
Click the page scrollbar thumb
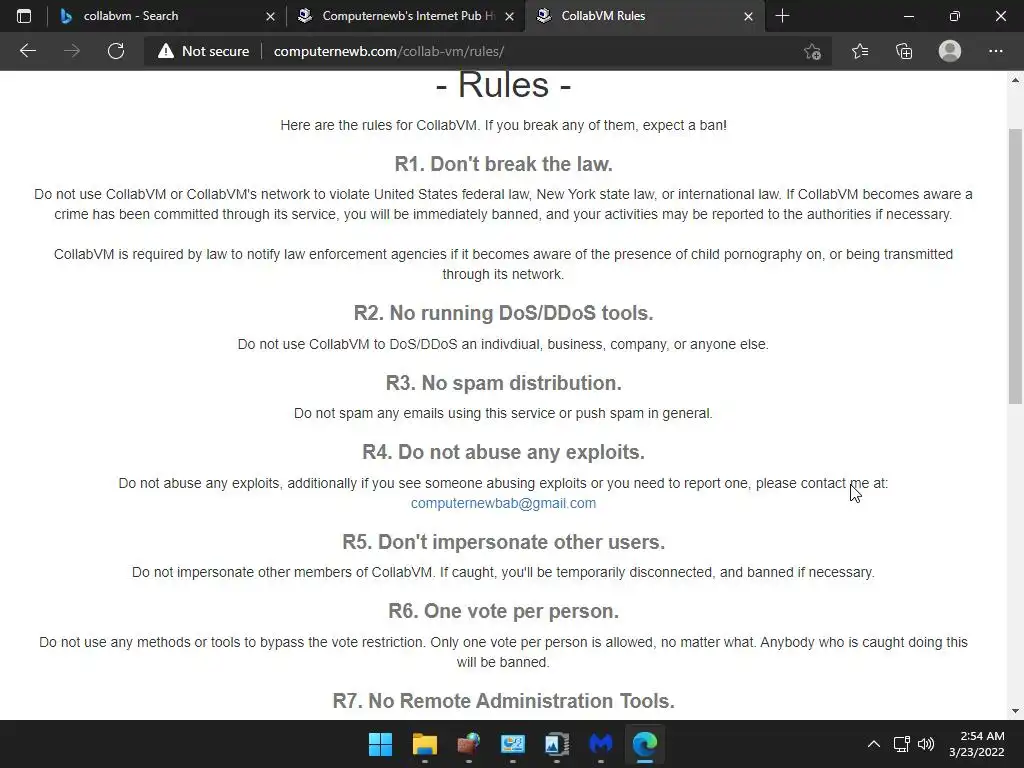[1015, 266]
